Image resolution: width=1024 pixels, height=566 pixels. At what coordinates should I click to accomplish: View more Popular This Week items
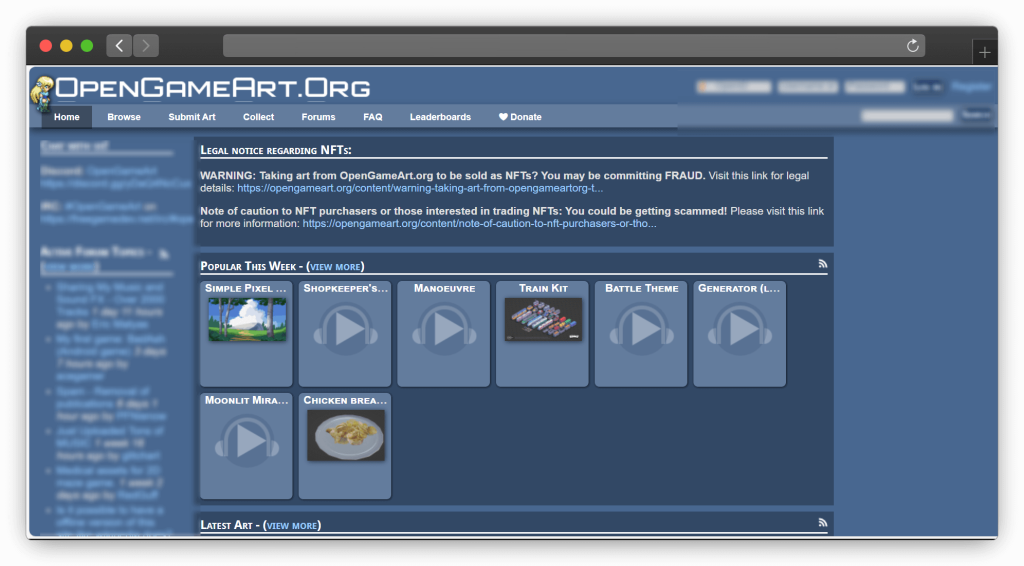point(335,267)
